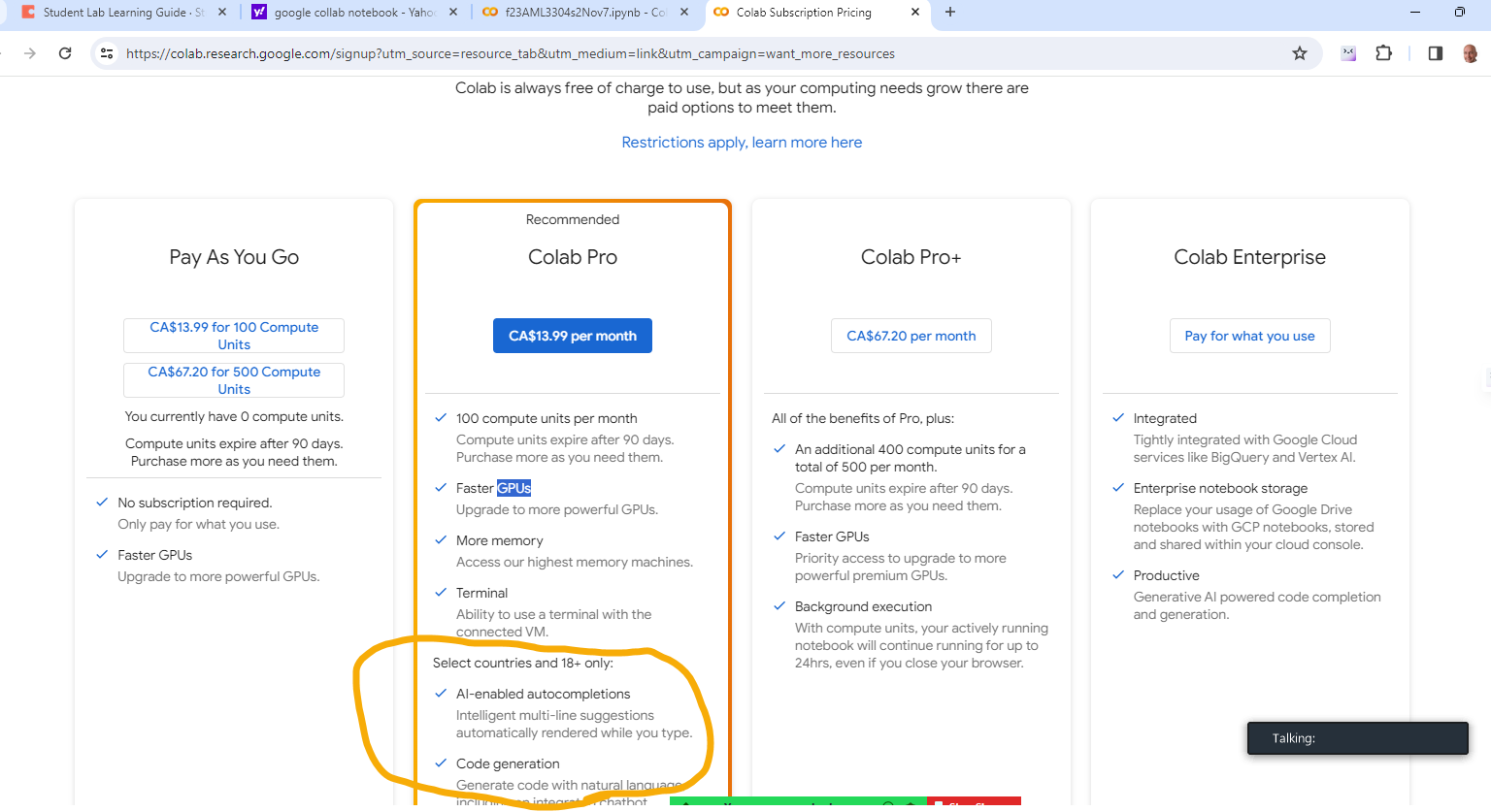
Task: View site information icon in address bar
Action: point(107,53)
